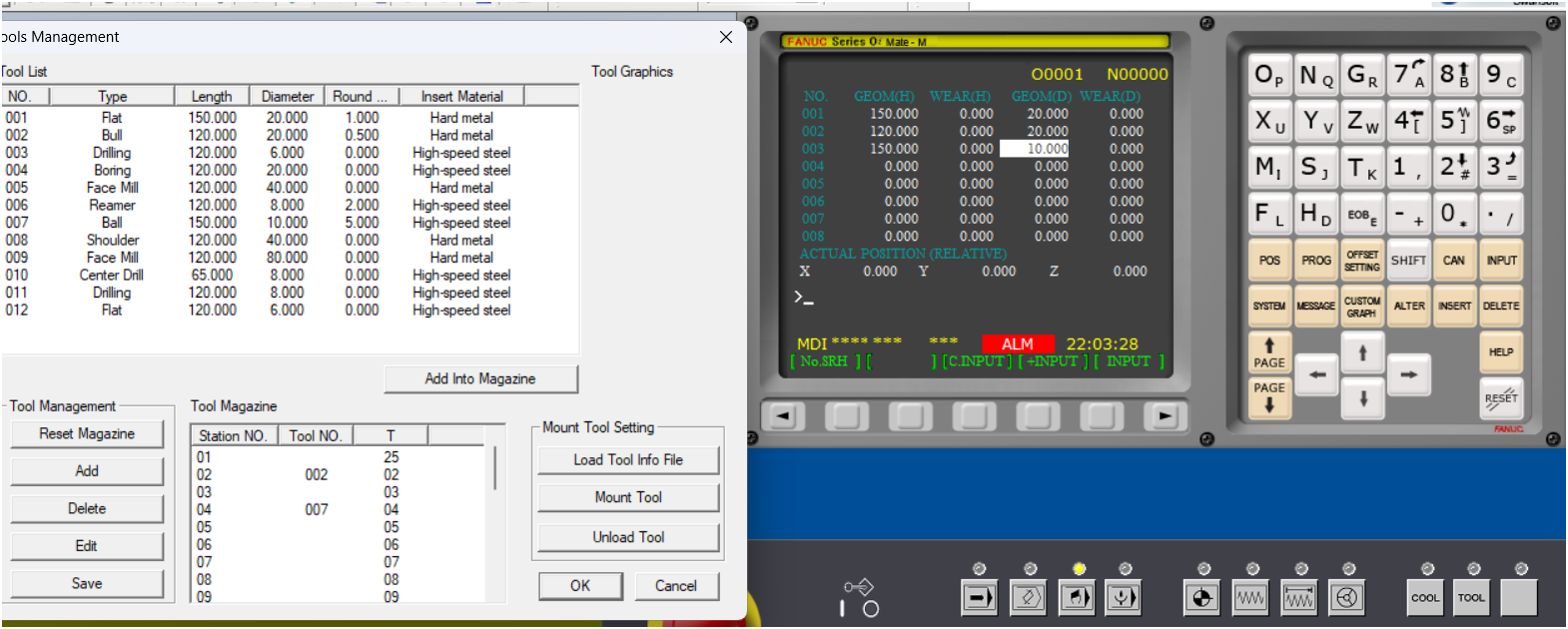The image size is (1568, 629).
Task: Click the right cursor arrow key
Action: pos(1409,374)
